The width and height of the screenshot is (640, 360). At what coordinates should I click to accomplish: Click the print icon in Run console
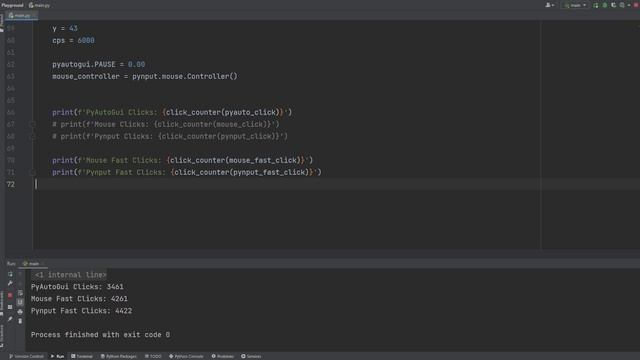(20, 312)
